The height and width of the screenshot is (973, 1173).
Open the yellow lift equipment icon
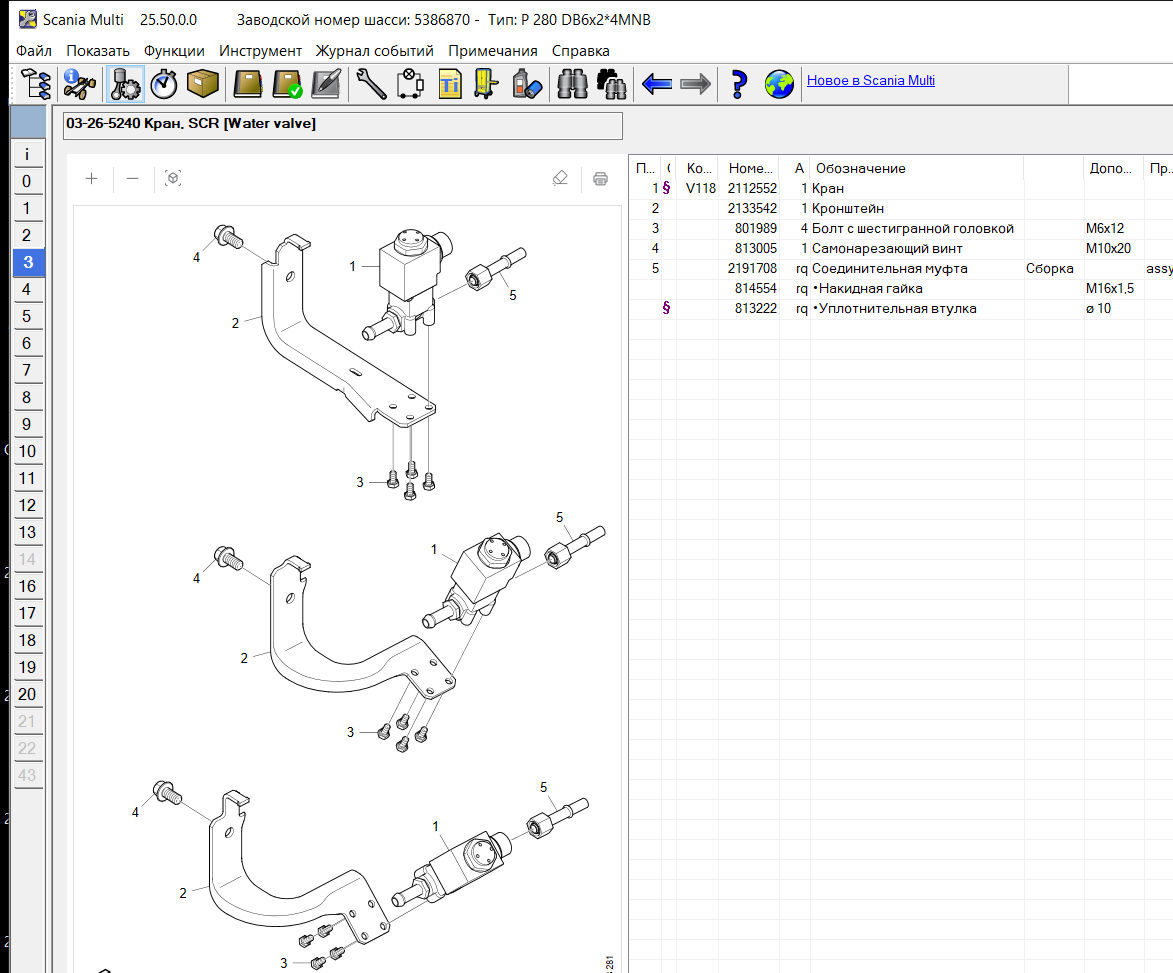[x=486, y=84]
